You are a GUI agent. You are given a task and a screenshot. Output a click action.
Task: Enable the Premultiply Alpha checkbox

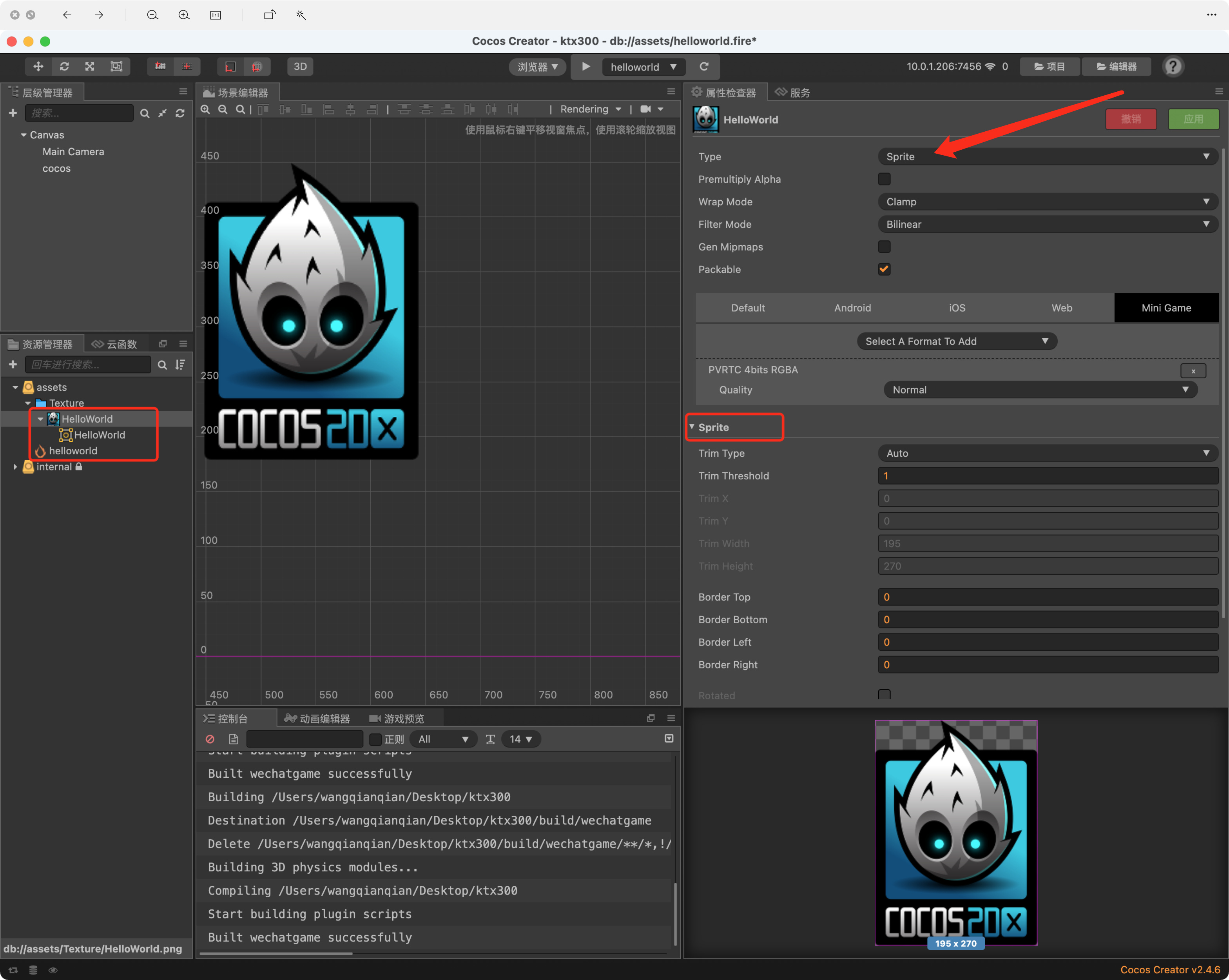coord(884,179)
